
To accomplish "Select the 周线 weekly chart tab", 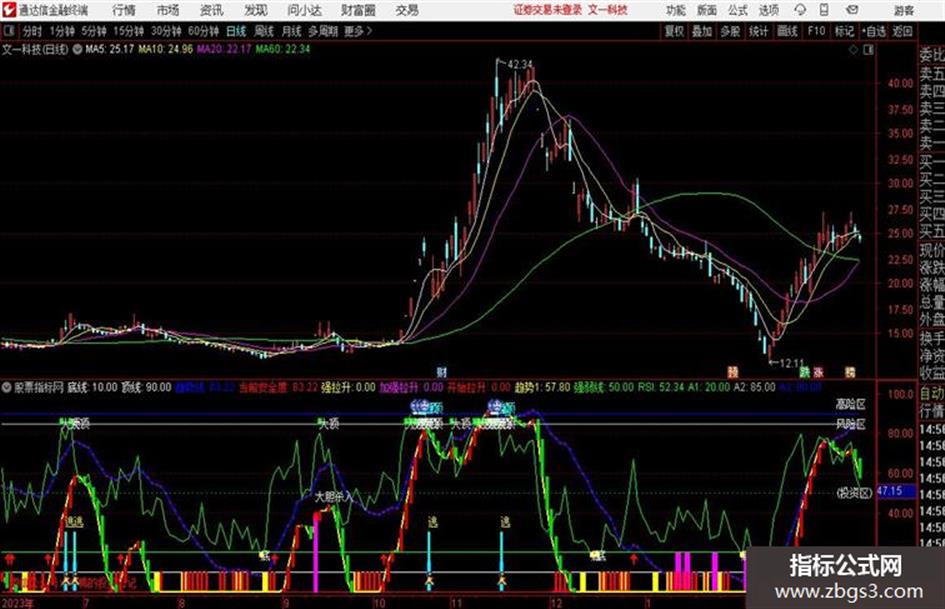I will coord(264,31).
